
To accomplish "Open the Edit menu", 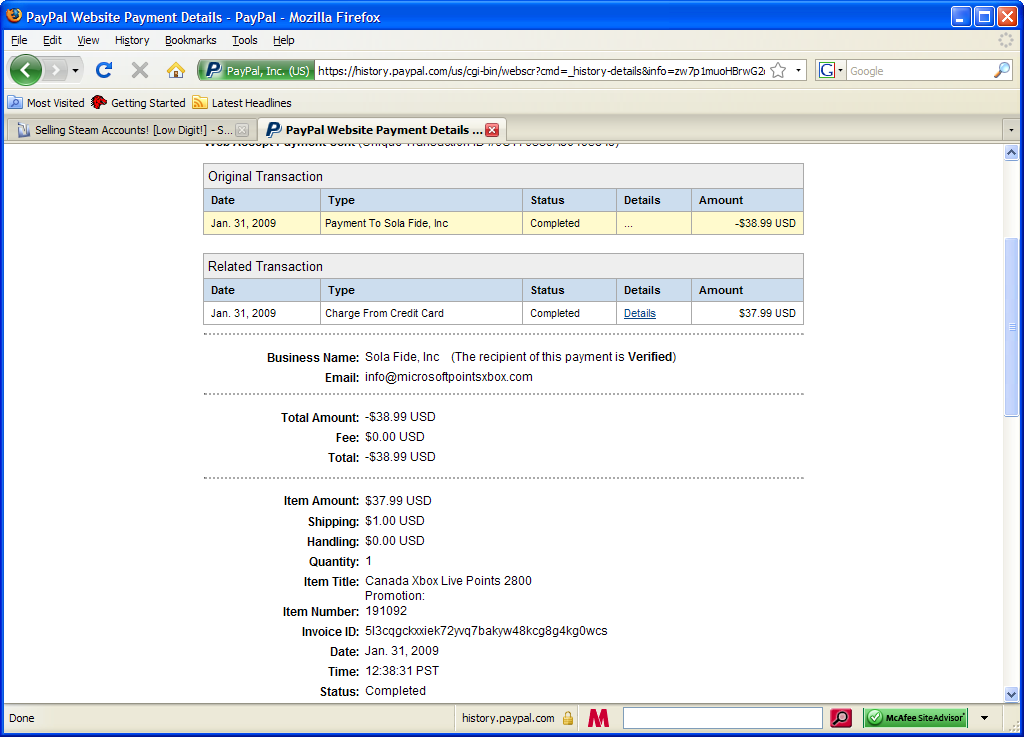I will click(x=52, y=40).
